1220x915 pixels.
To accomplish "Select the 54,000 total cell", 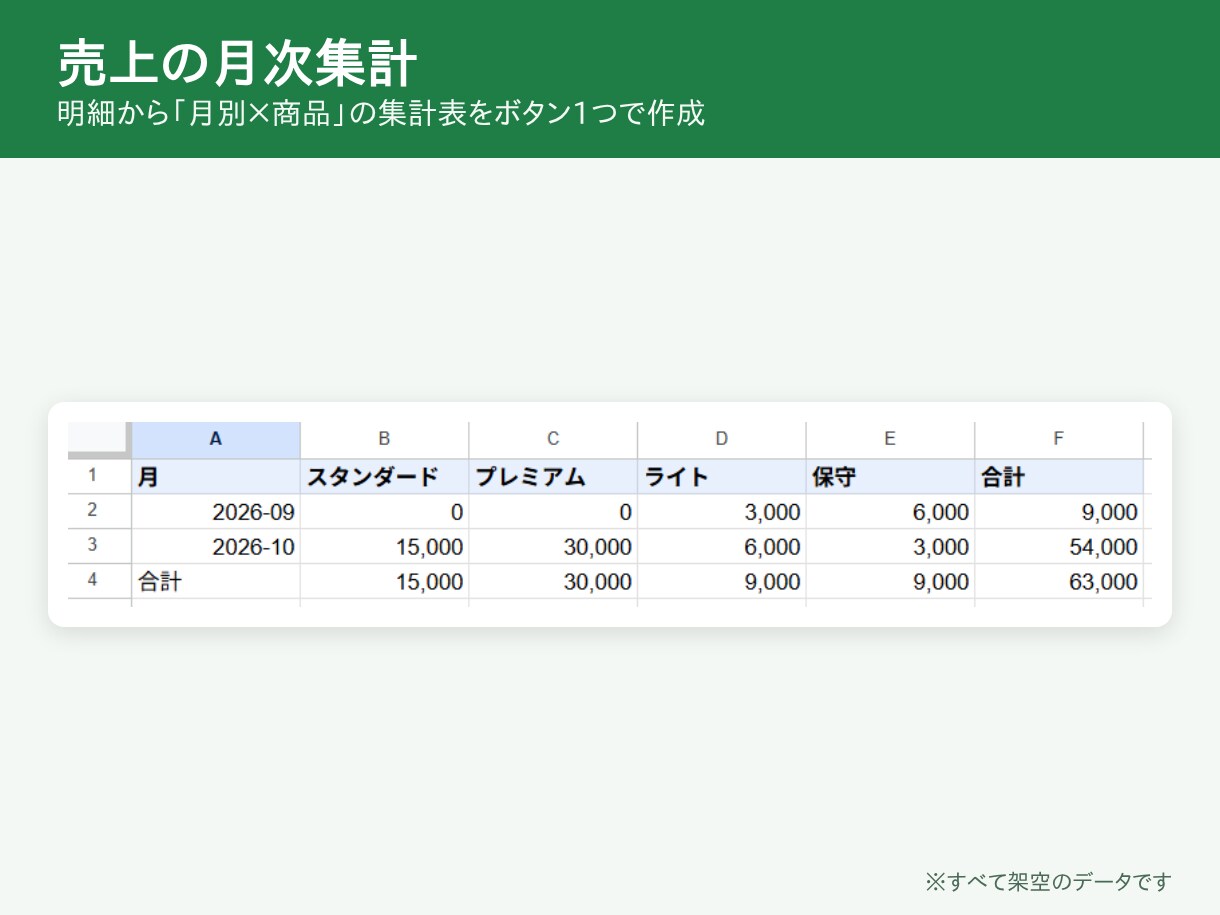I will tap(1059, 547).
